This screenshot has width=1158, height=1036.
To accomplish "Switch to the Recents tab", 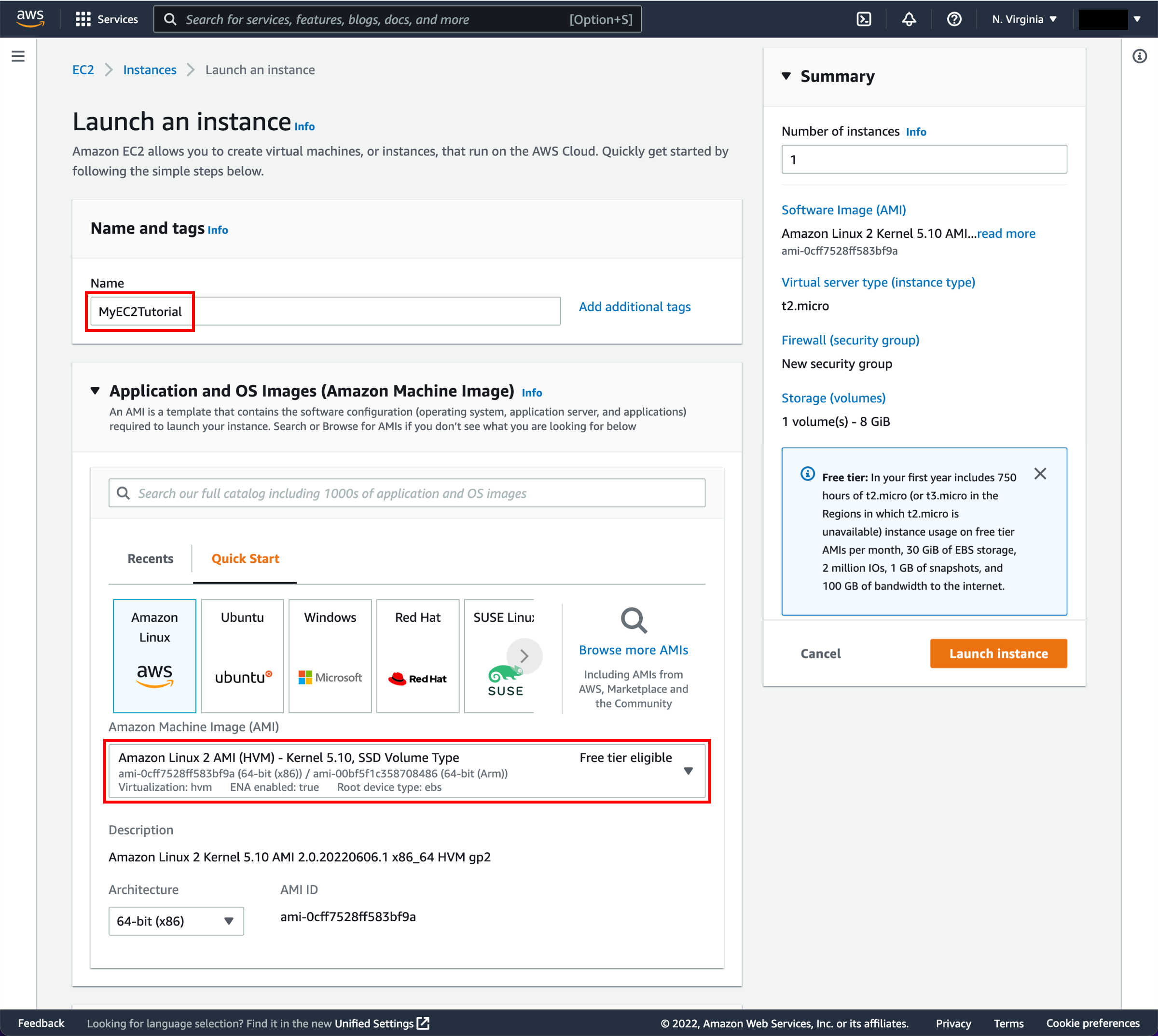I will pyautogui.click(x=151, y=559).
